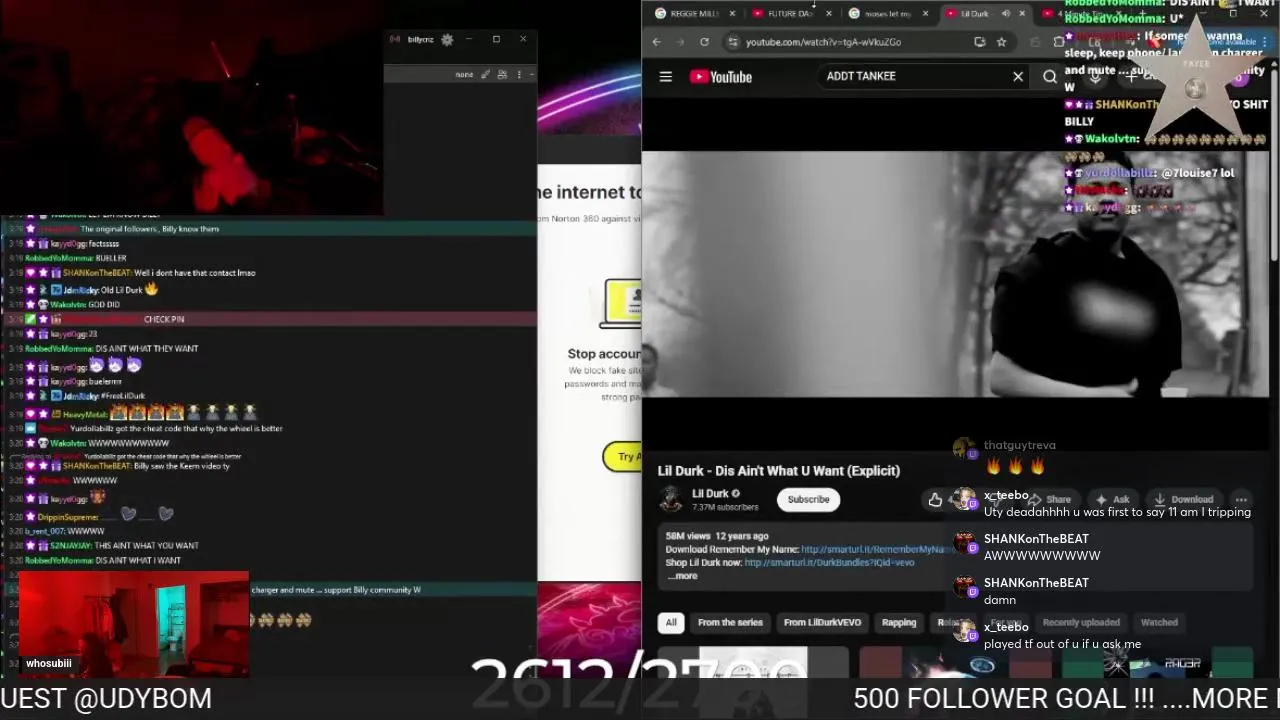Reload the YouTube page
Screen dimensions: 1280x720
tap(704, 42)
